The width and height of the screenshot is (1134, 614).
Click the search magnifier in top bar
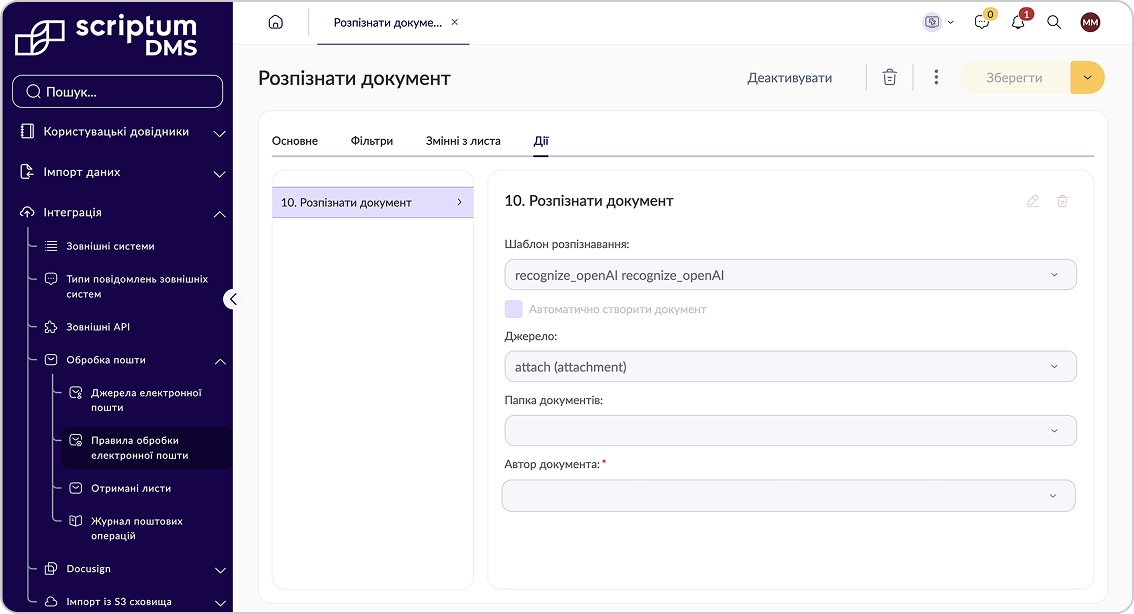(x=1054, y=22)
